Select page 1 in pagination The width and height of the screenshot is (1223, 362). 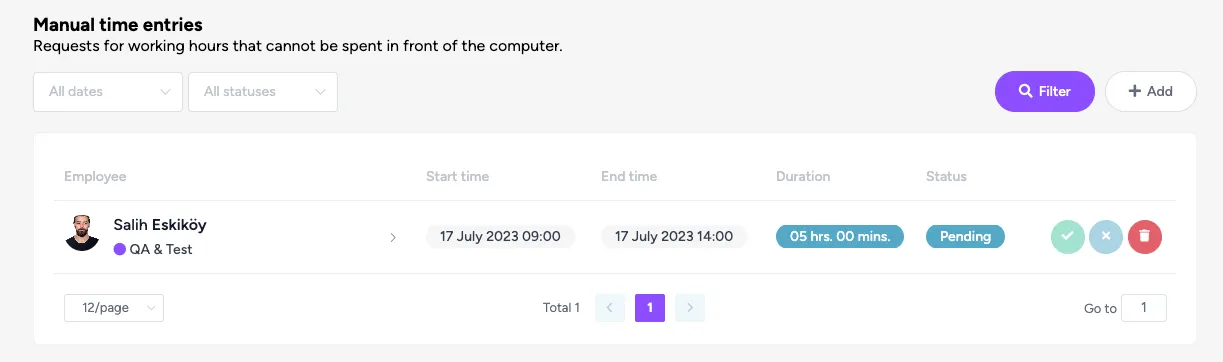pyautogui.click(x=650, y=307)
